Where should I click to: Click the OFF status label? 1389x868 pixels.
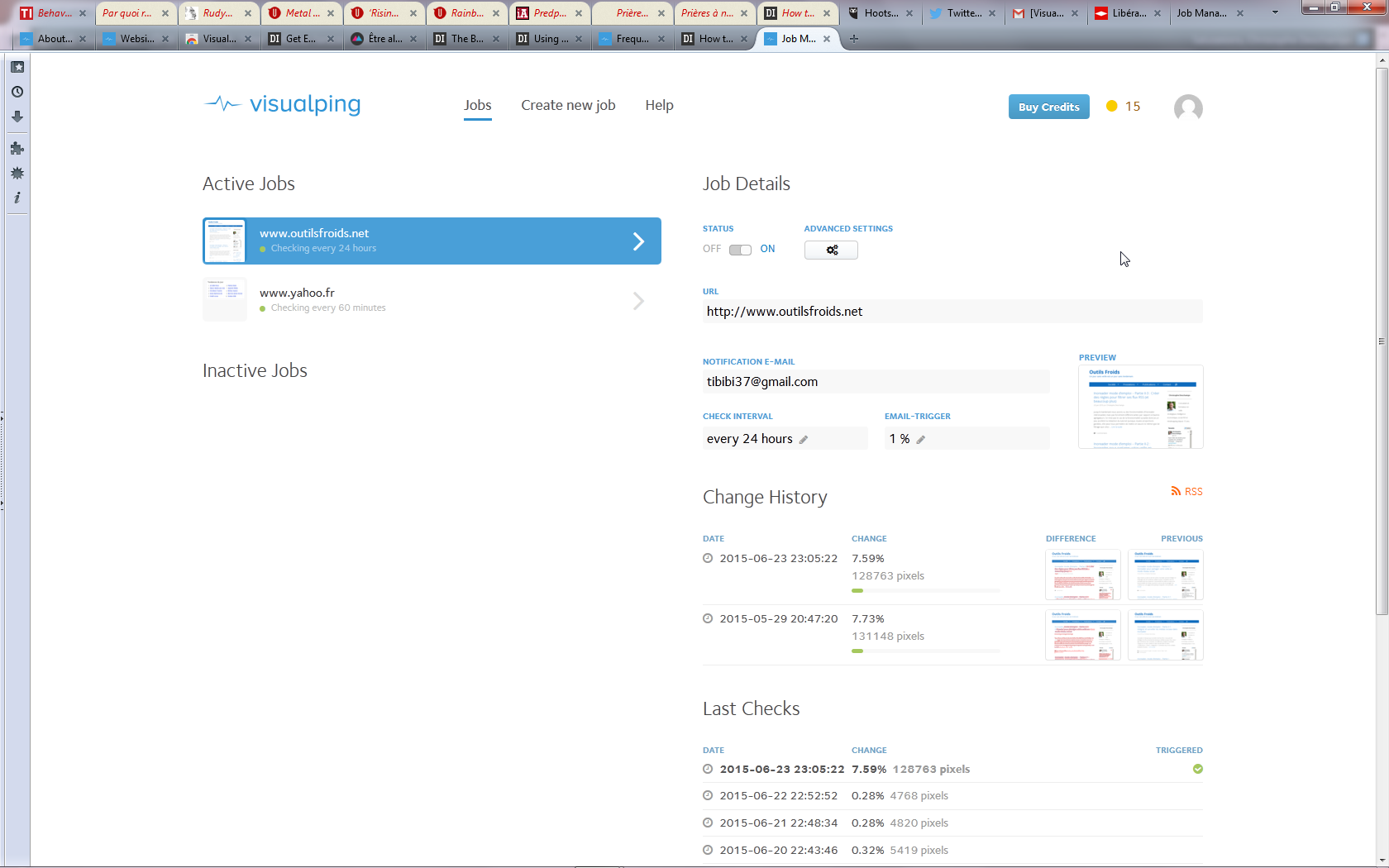712,249
